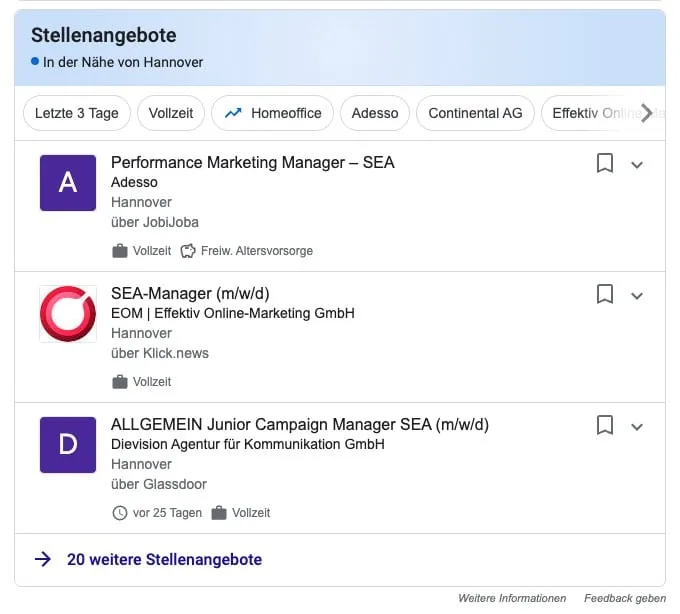Click the 'über JobiJoba' source text

coord(155,222)
